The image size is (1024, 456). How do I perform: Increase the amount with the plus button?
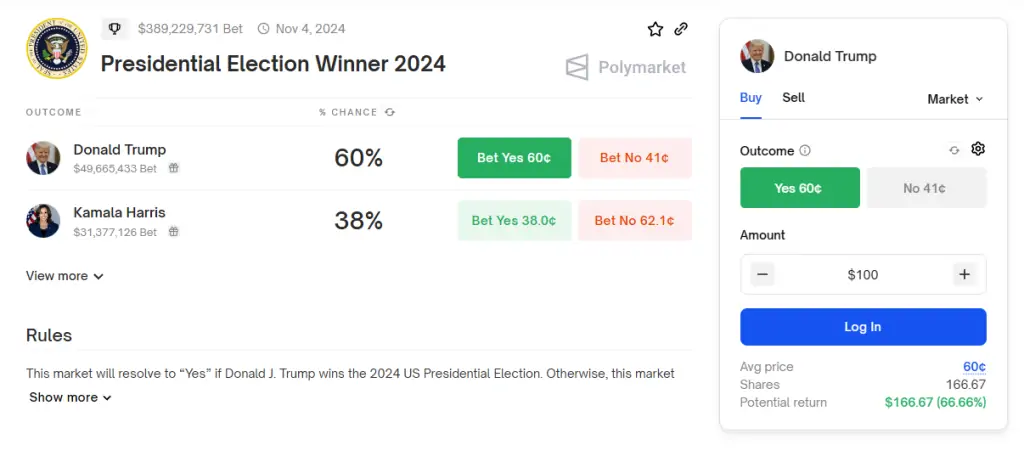[964, 274]
